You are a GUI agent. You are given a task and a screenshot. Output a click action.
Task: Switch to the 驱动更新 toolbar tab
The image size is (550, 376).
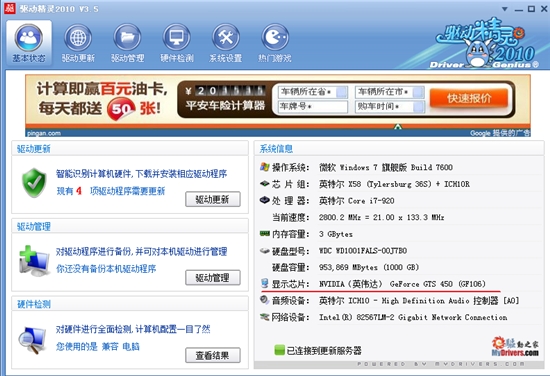pyautogui.click(x=78, y=43)
